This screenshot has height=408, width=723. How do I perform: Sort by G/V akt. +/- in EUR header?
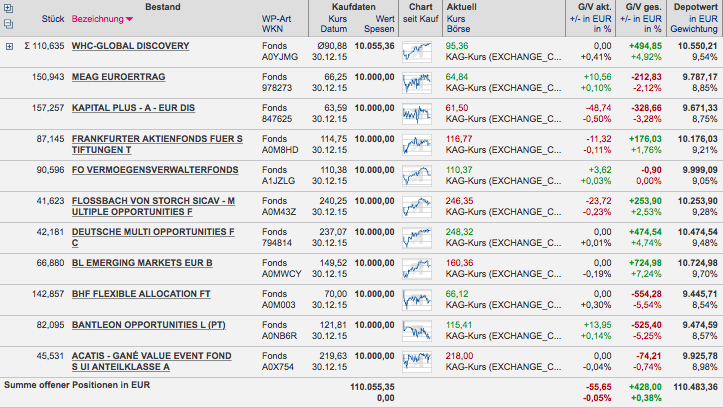pyautogui.click(x=590, y=19)
